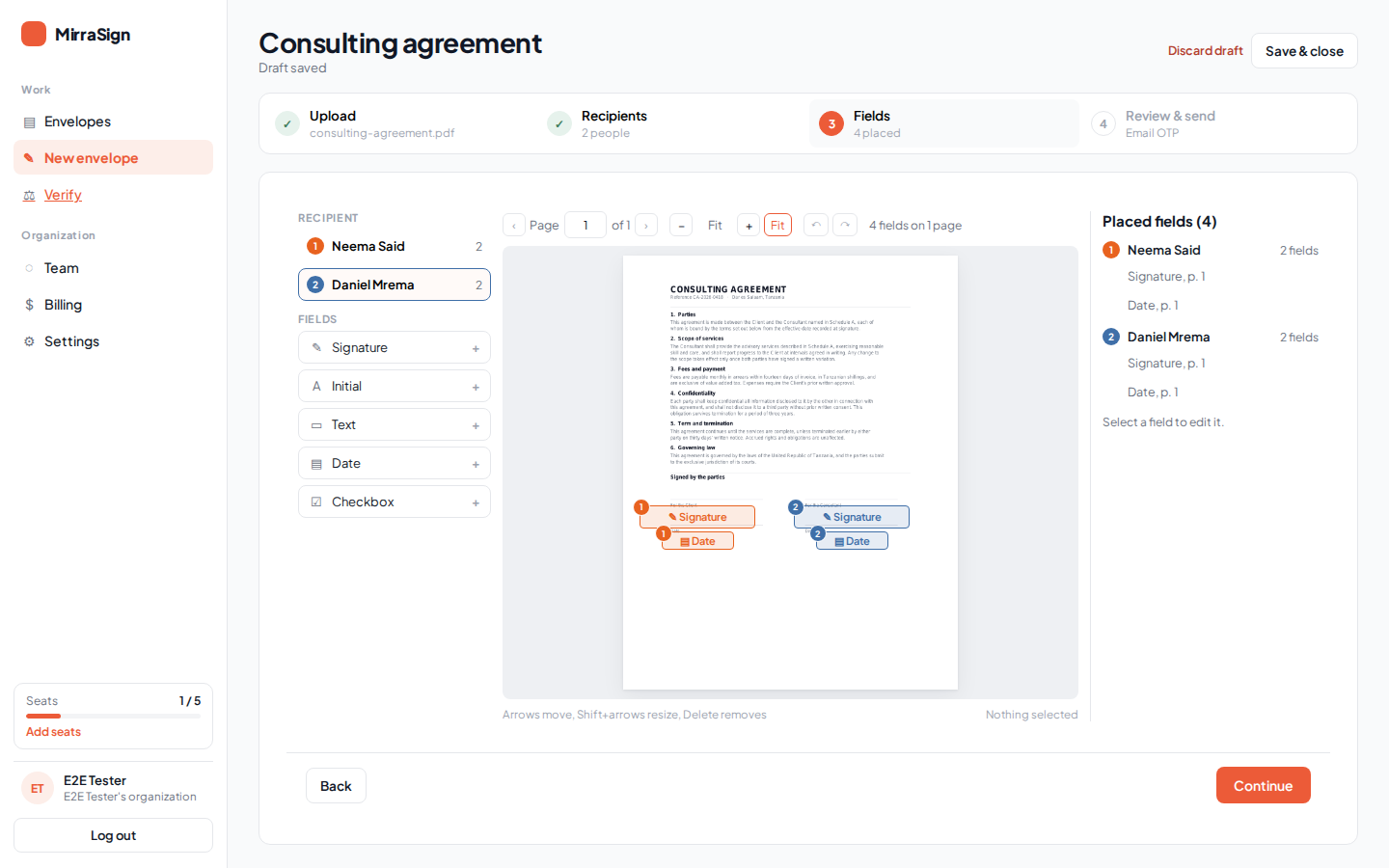Zoom out with the minus button

click(681, 225)
